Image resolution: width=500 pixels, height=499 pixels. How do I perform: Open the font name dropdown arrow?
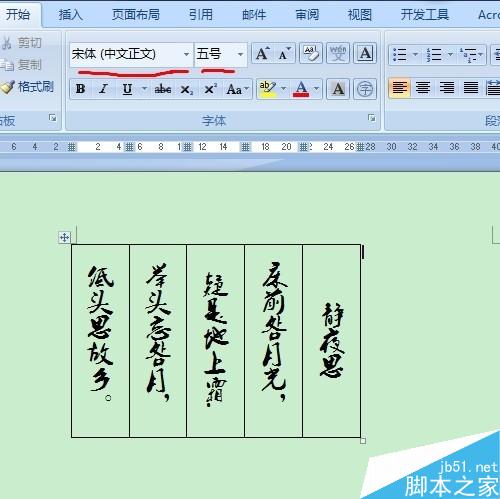(186, 54)
